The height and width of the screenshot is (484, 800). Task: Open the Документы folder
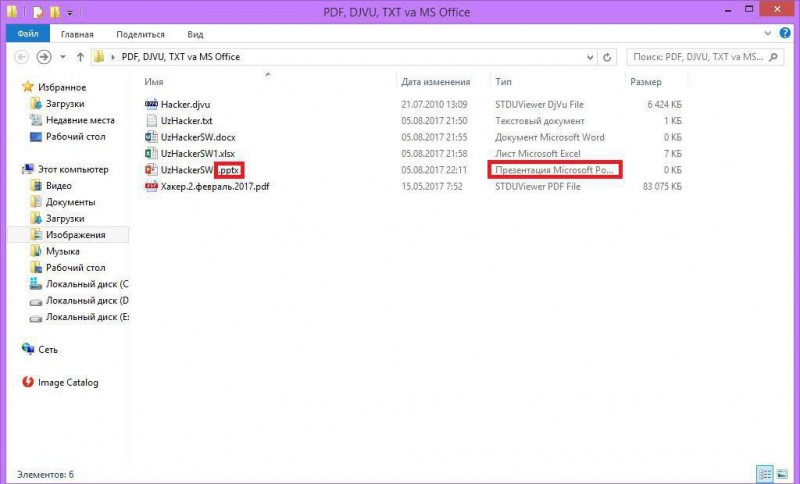(x=70, y=202)
